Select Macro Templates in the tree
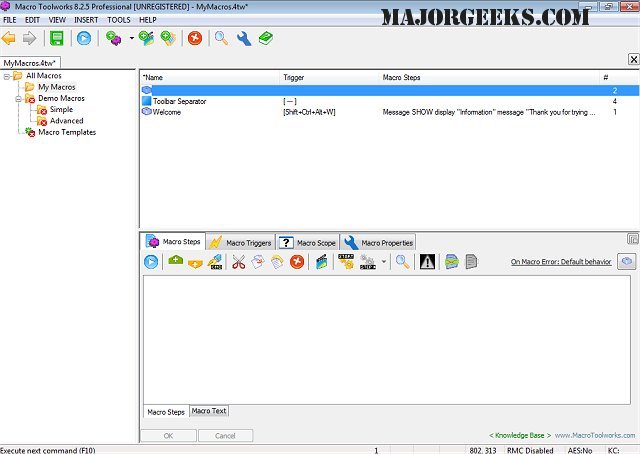This screenshot has height=454, width=640. coord(67,132)
